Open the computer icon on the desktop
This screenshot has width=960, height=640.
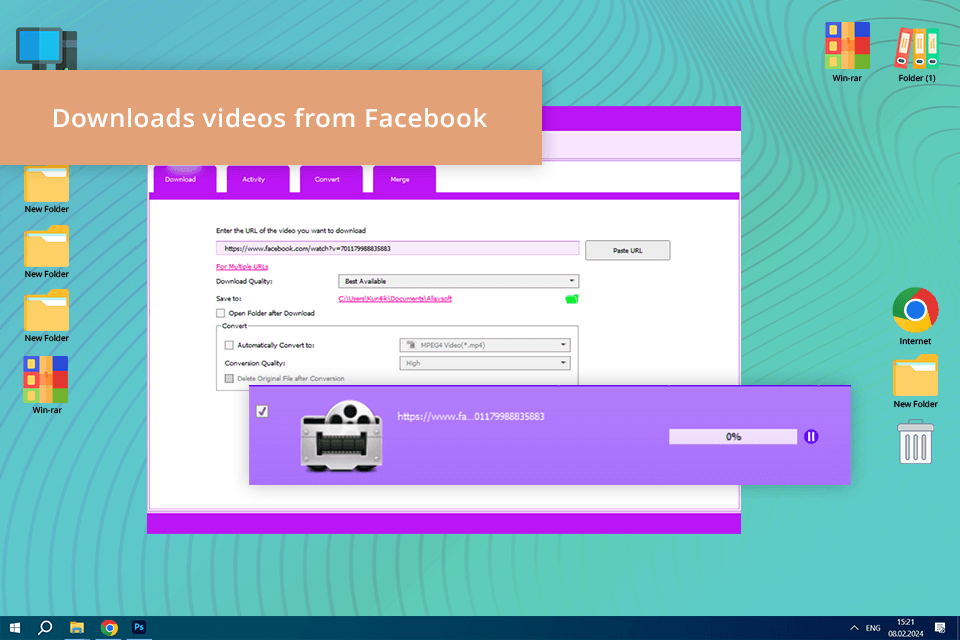47,48
